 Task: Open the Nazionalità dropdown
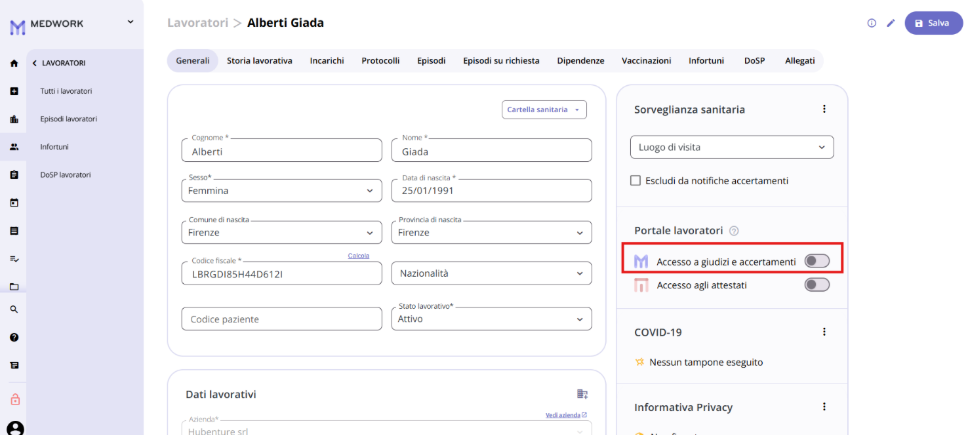(491, 273)
